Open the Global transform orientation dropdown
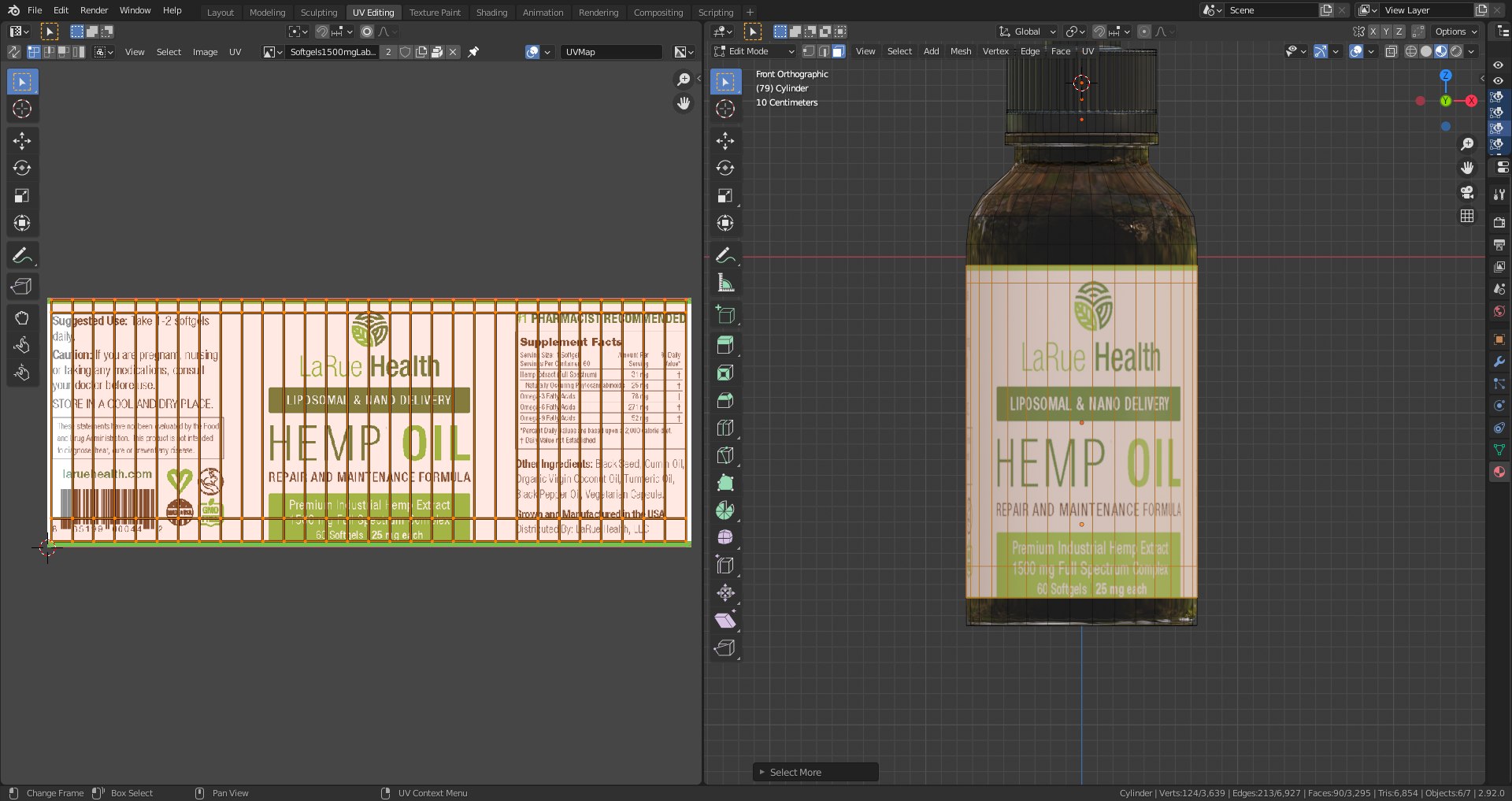The height and width of the screenshot is (801, 1512). [1027, 32]
